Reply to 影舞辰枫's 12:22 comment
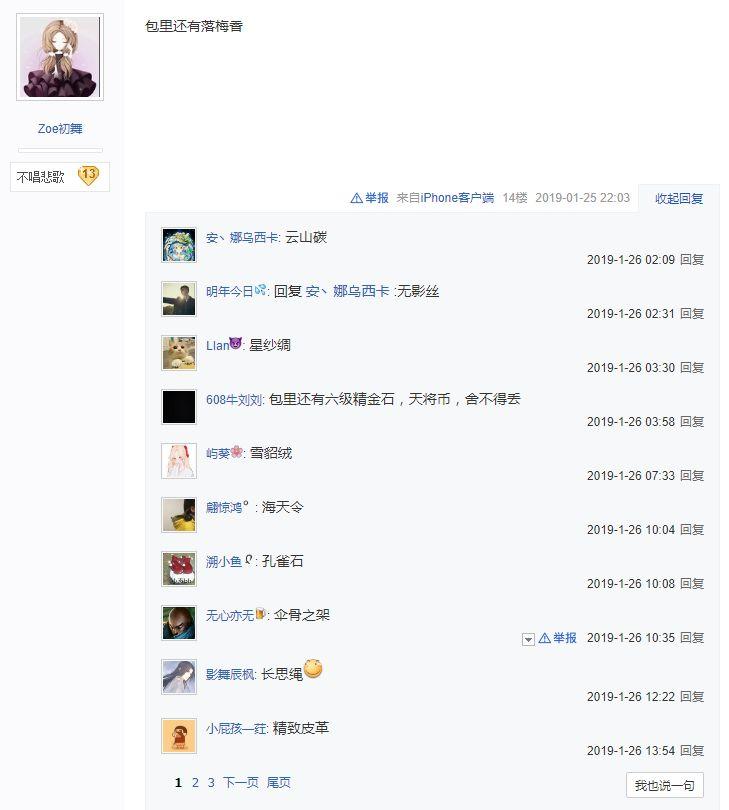 (692, 696)
